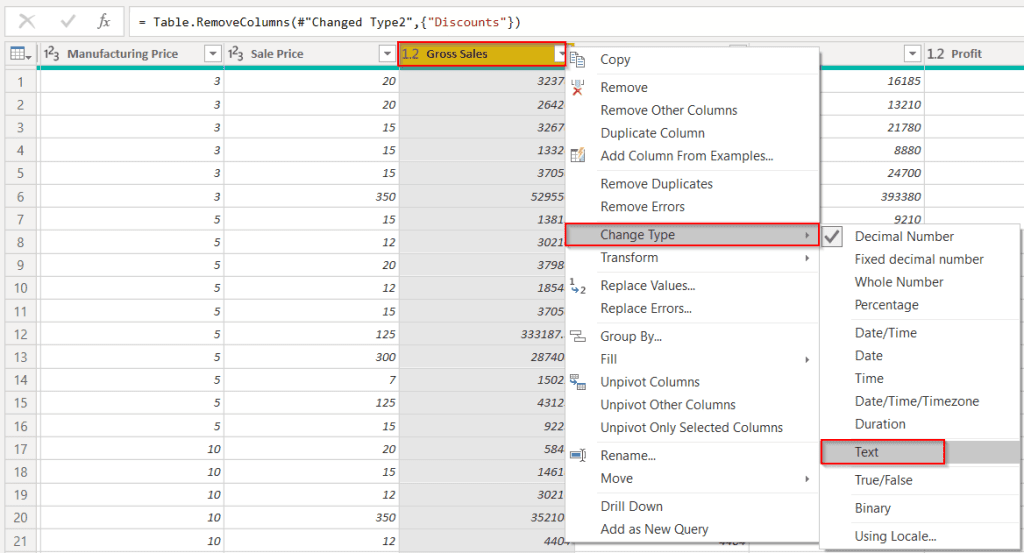Confirm the formula with checkmark icon
The width and height of the screenshot is (1024, 553).
(67, 22)
